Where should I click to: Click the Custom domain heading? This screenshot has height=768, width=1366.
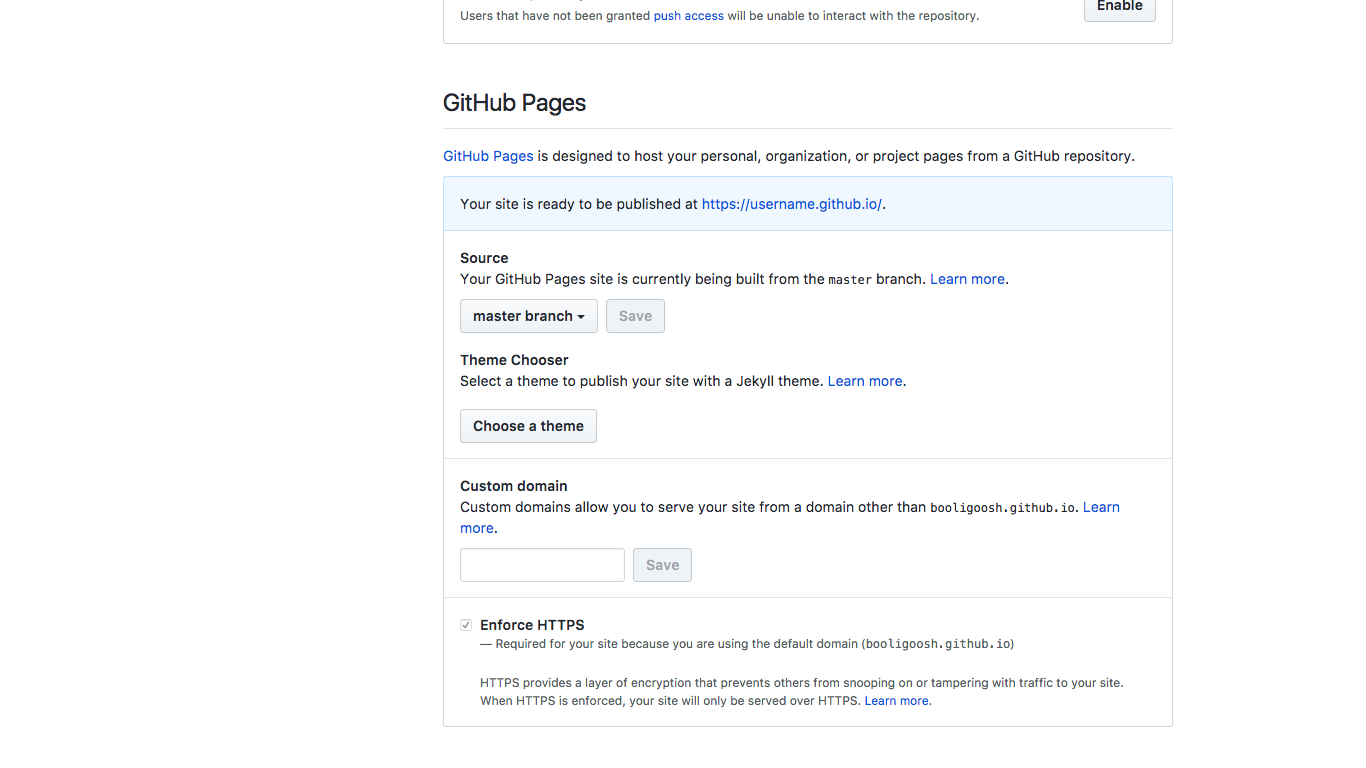[513, 486]
